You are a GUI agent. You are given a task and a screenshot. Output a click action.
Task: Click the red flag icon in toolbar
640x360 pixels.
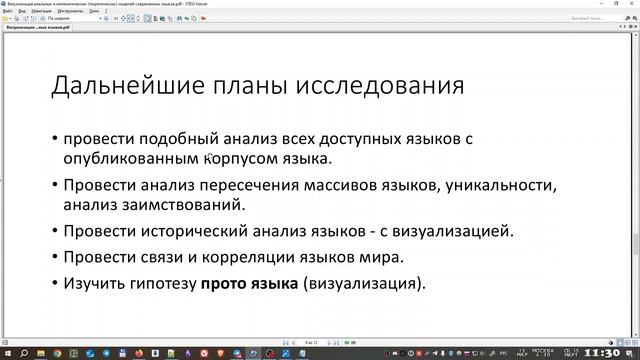[x=203, y=18]
